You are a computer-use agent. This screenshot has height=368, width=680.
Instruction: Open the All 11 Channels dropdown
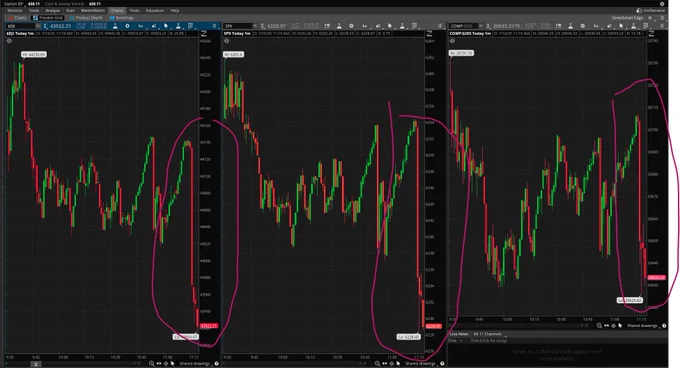pos(489,334)
